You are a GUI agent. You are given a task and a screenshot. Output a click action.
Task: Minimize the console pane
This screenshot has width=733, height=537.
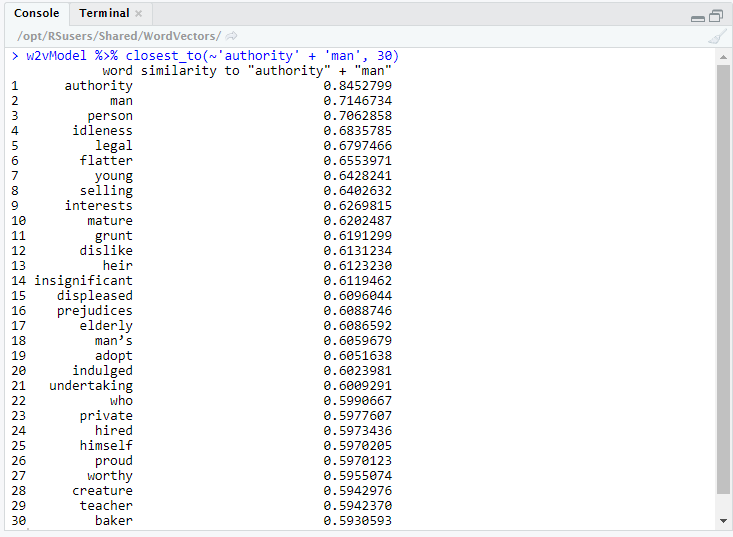pos(698,16)
